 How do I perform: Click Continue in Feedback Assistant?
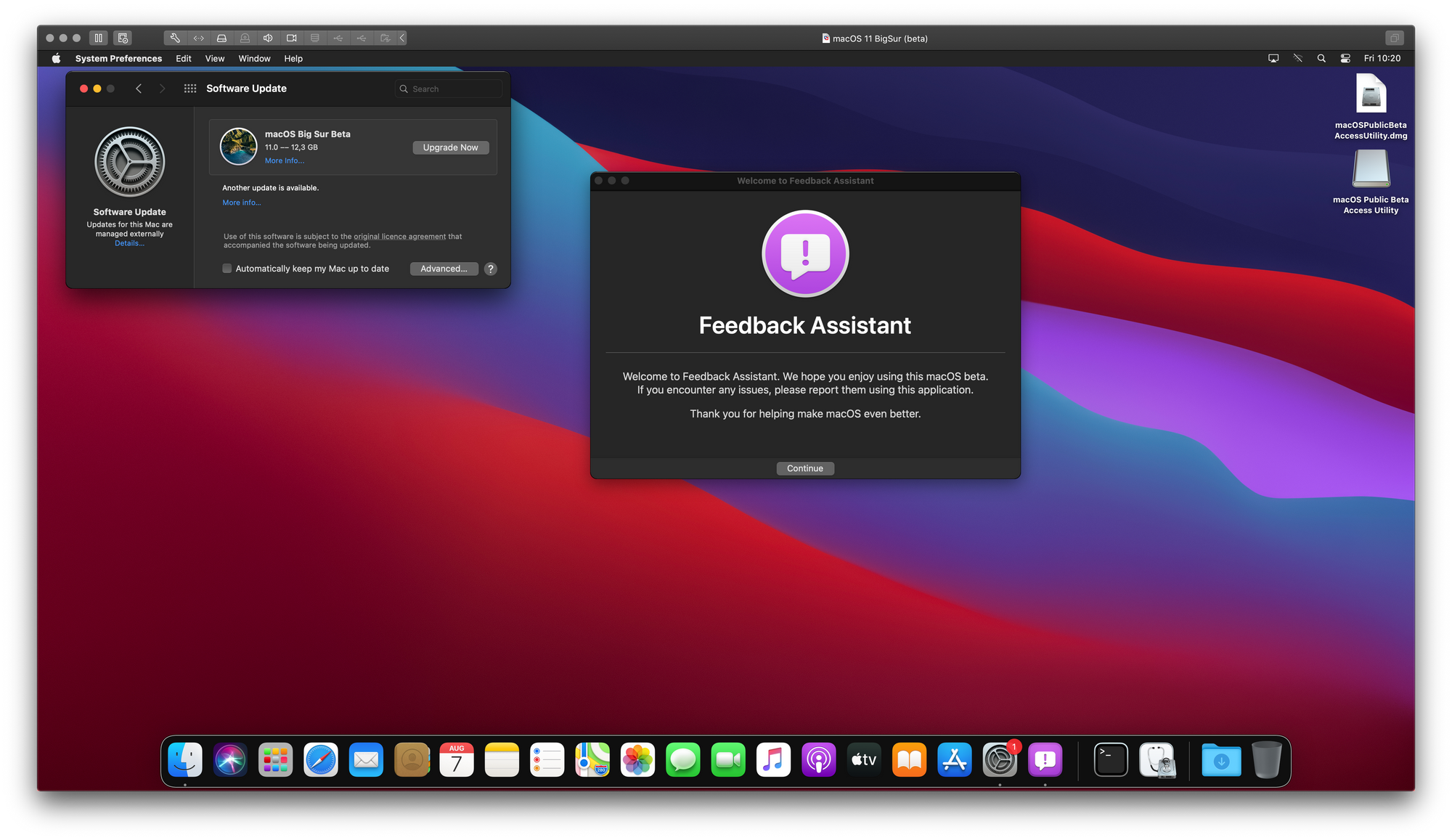click(x=805, y=468)
